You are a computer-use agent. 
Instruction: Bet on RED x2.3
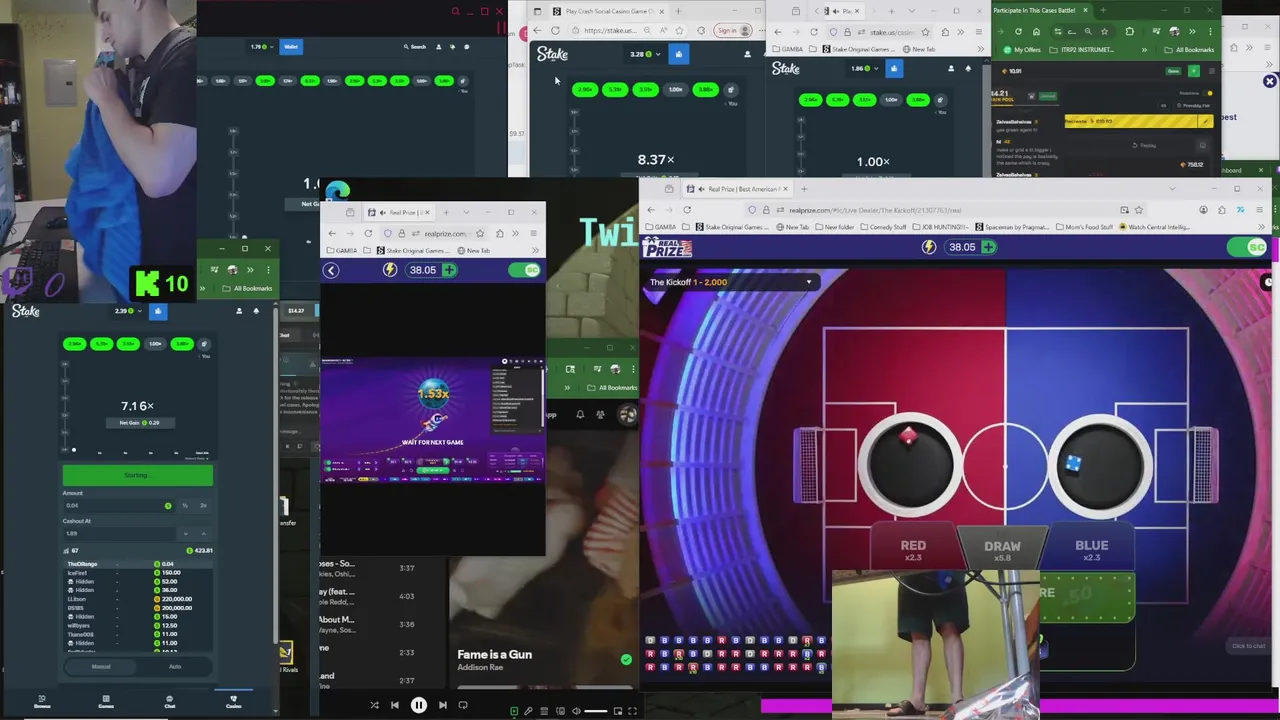click(913, 550)
